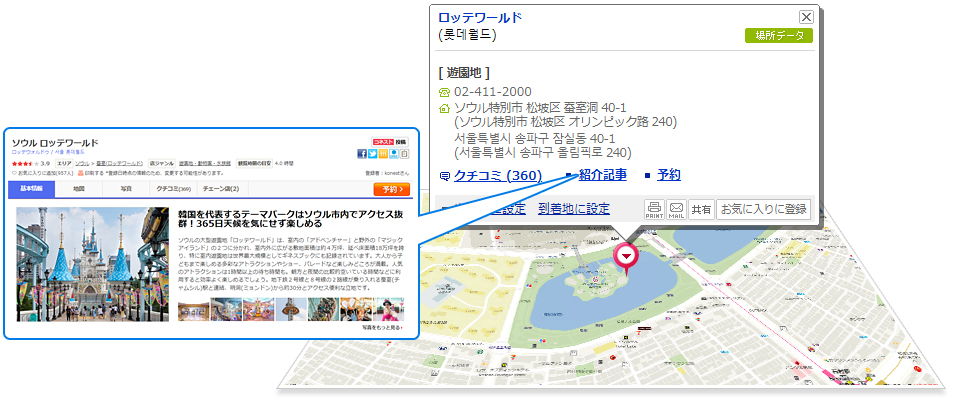
Task: Click the pink location pin on the map
Action: (x=626, y=259)
